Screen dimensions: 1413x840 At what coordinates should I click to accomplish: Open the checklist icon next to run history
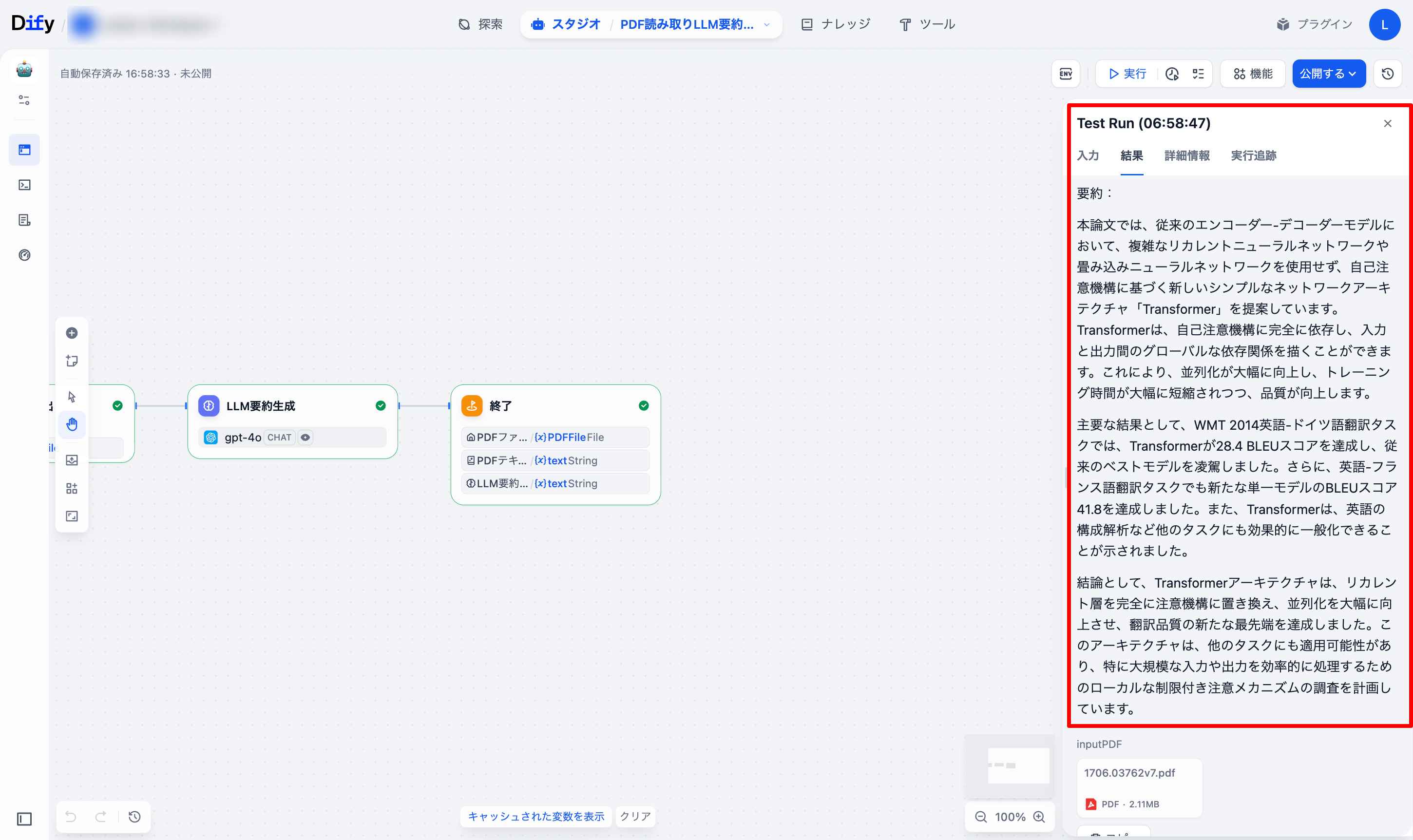click(x=1199, y=74)
